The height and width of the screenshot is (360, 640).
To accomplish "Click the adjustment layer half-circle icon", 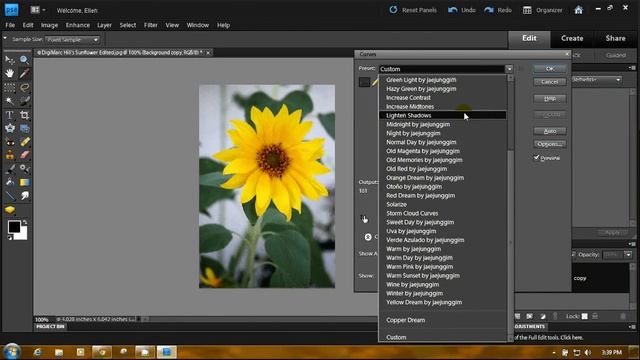I will (542, 316).
